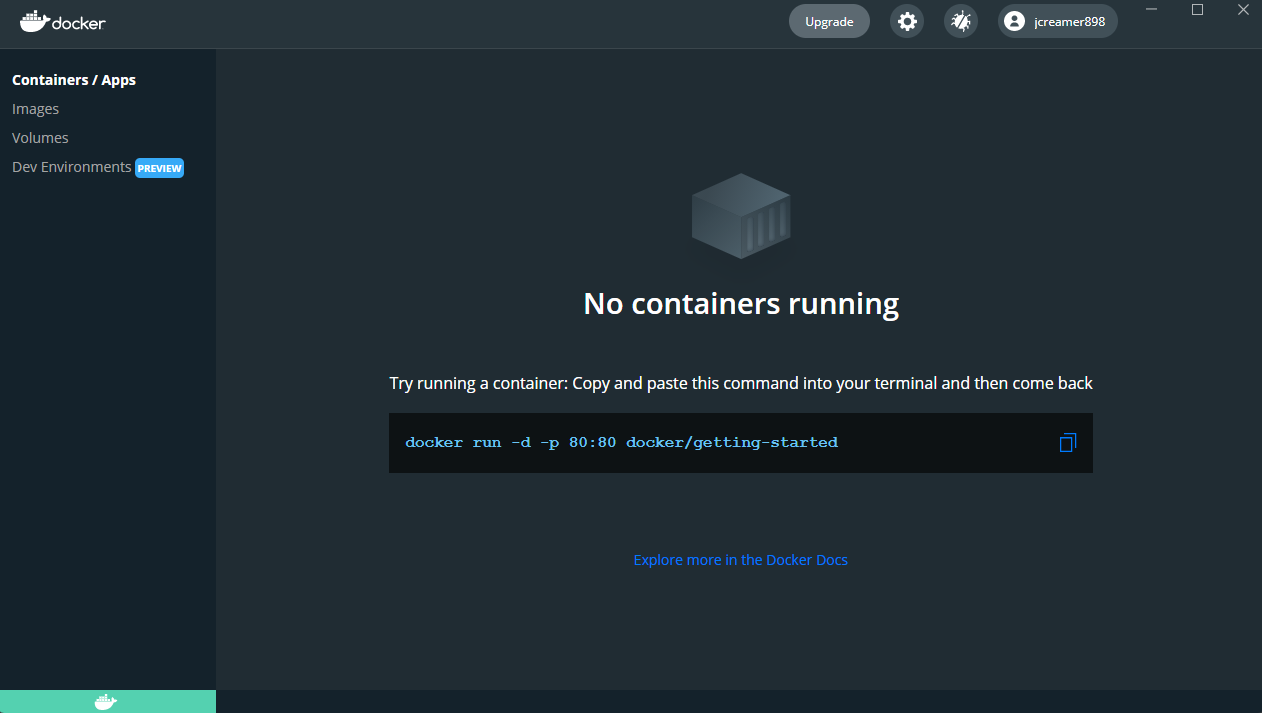Open Dev Environments preview
This screenshot has height=713, width=1262.
coord(70,167)
